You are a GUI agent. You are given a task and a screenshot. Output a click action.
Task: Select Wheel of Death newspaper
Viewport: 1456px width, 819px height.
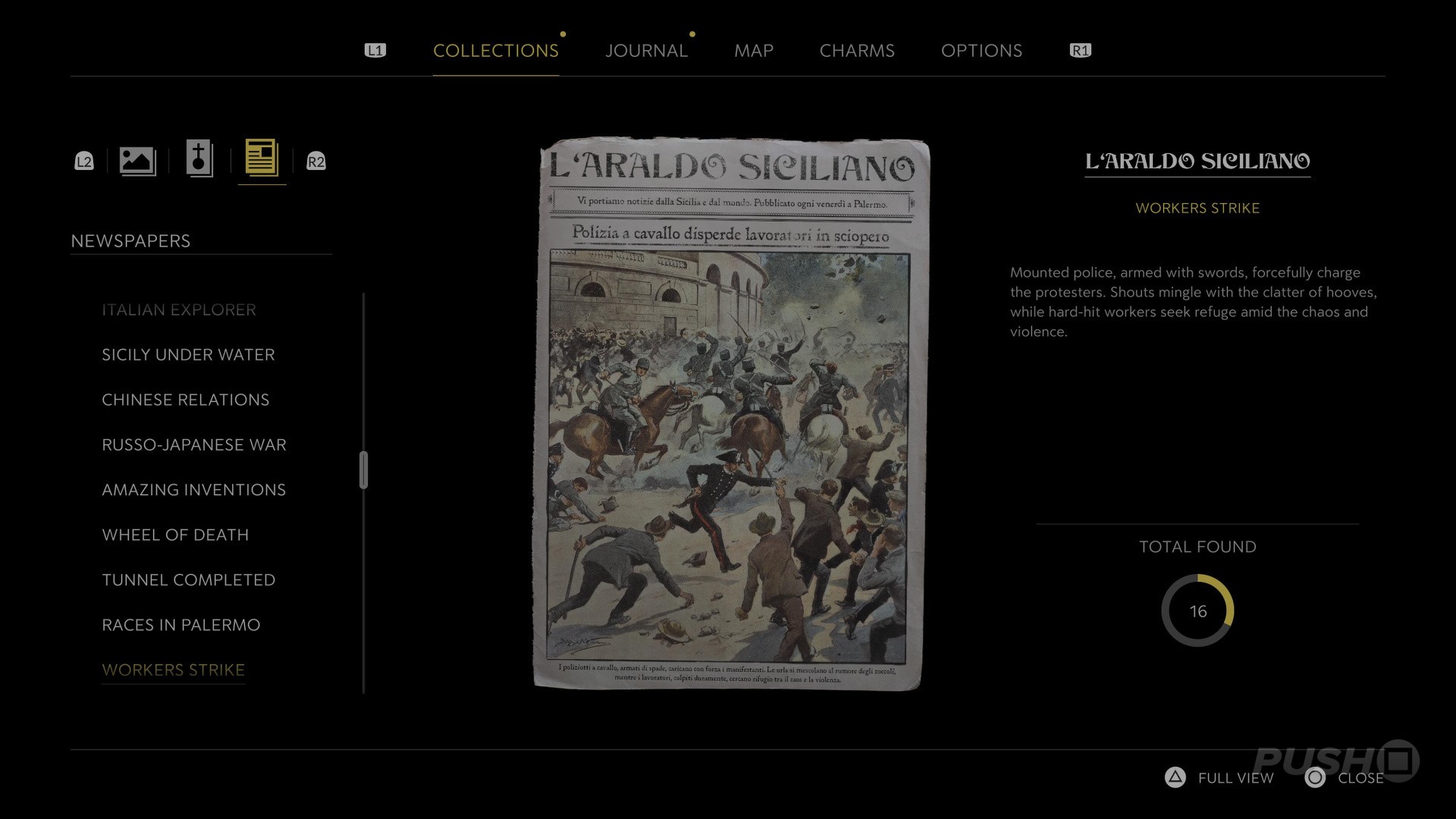[x=175, y=535]
